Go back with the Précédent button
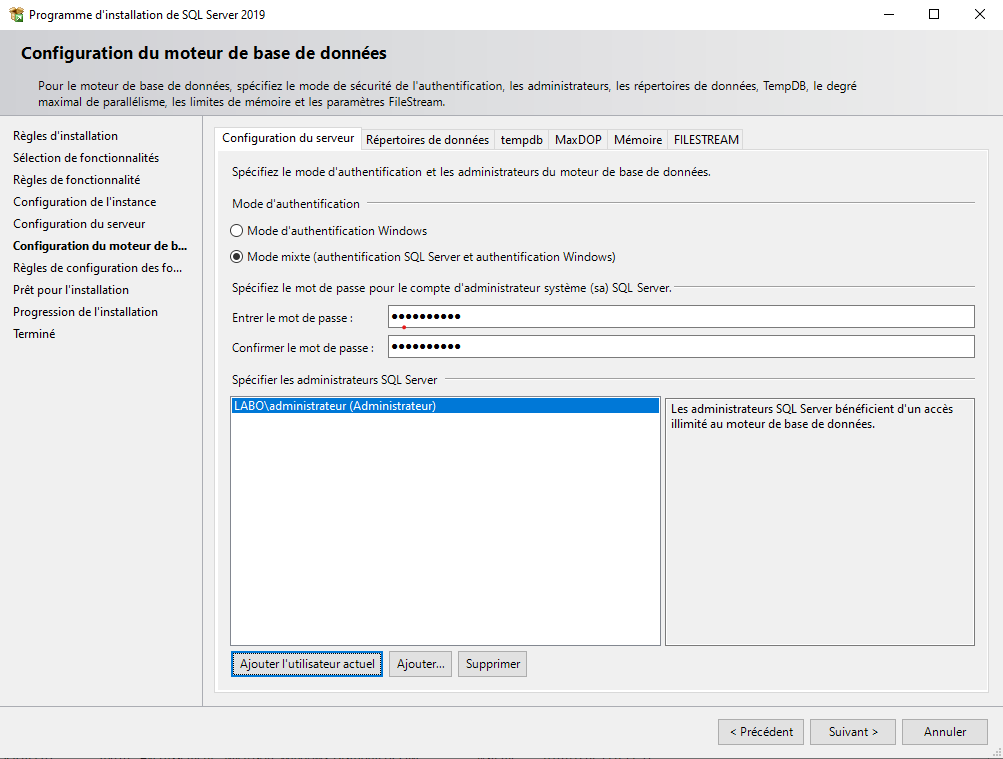 (760, 732)
